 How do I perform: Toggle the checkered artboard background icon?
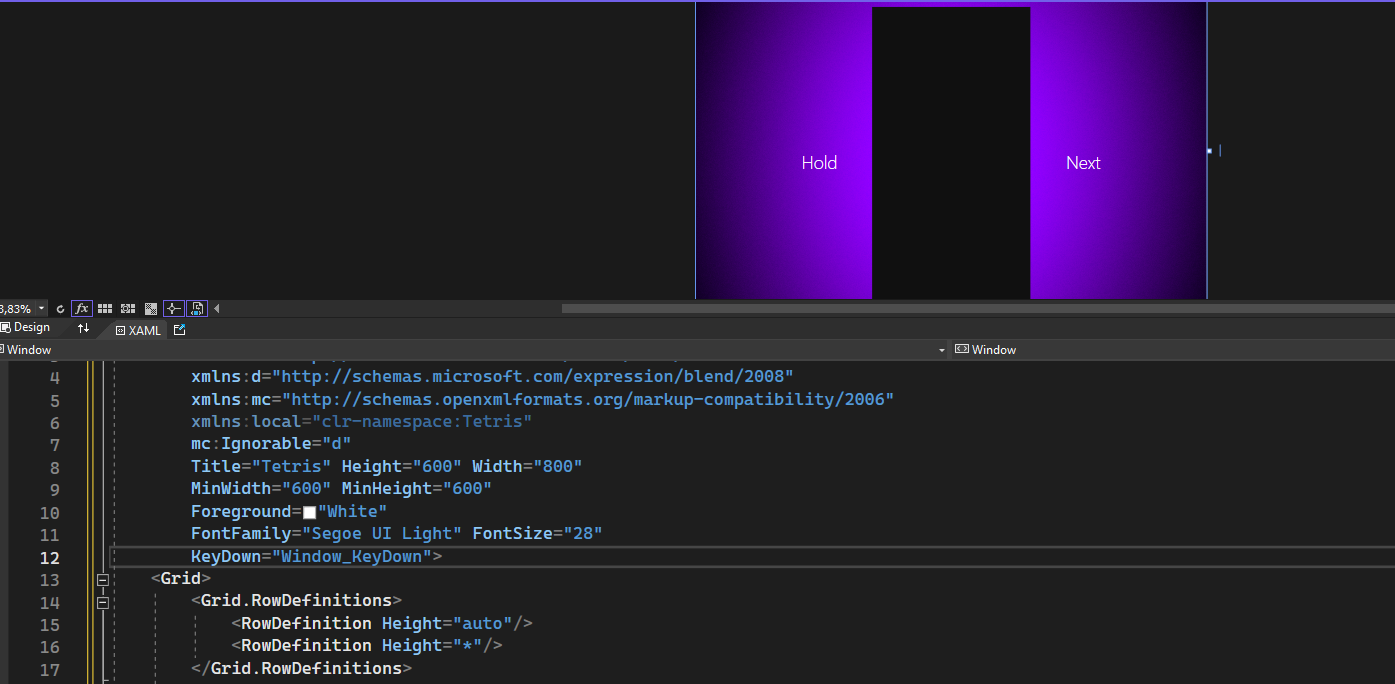click(151, 309)
